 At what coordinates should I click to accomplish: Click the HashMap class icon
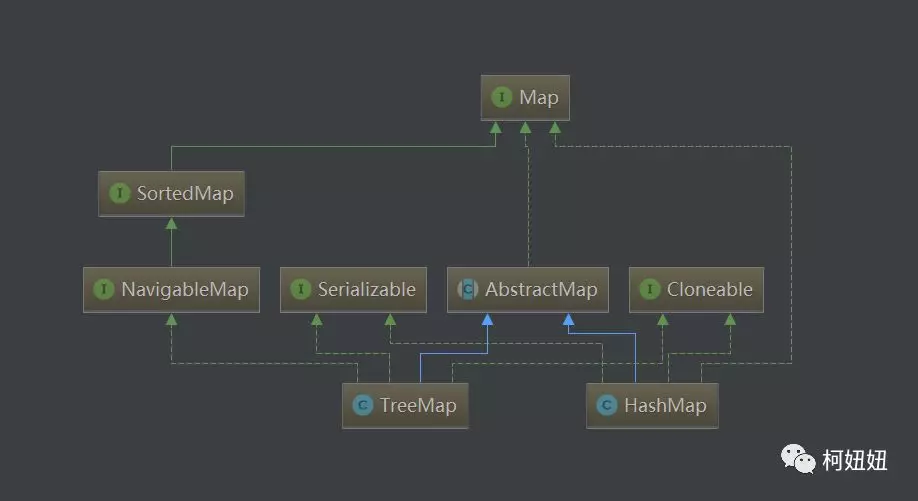(607, 405)
